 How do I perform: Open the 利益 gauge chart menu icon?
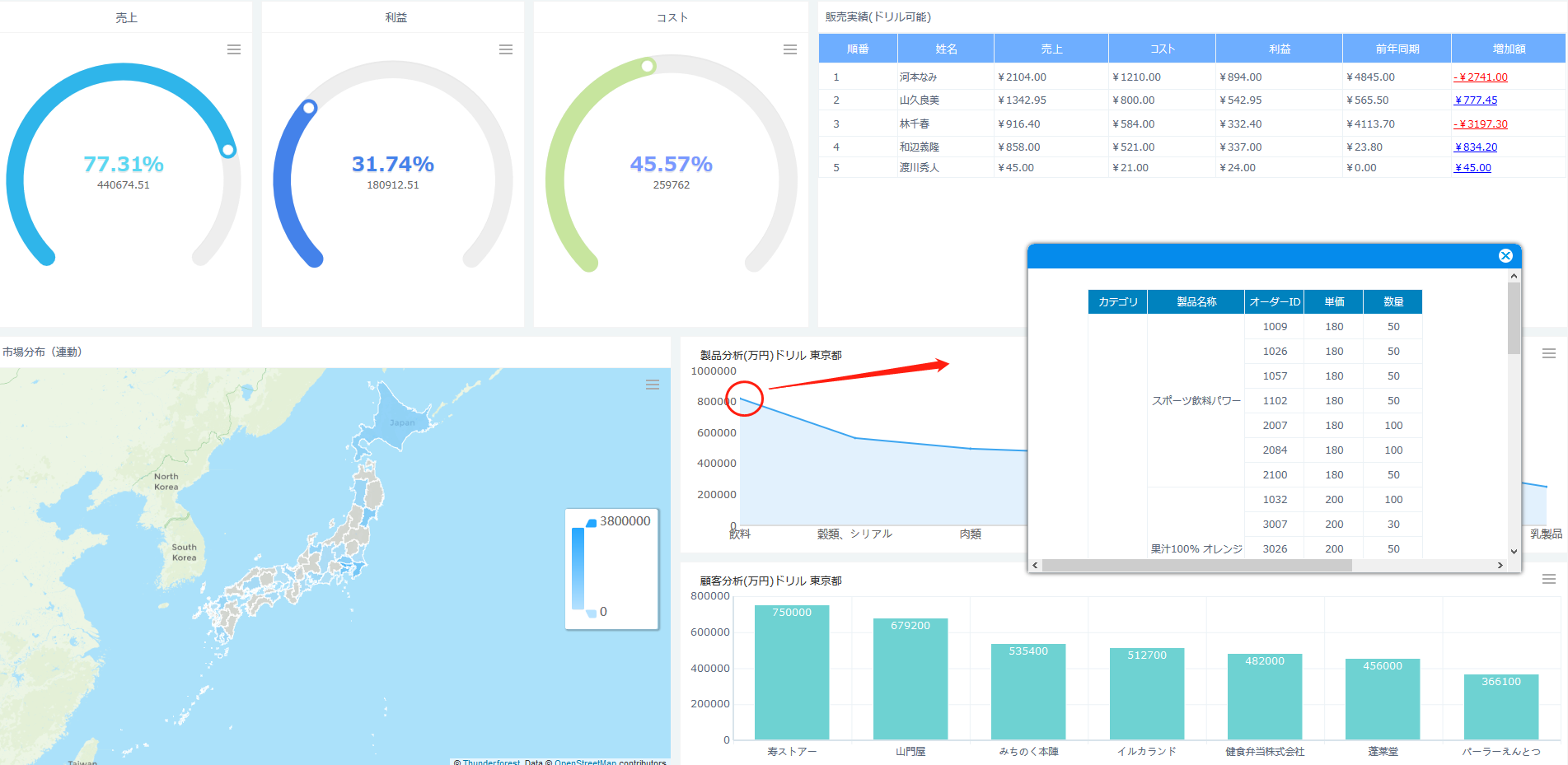506,49
